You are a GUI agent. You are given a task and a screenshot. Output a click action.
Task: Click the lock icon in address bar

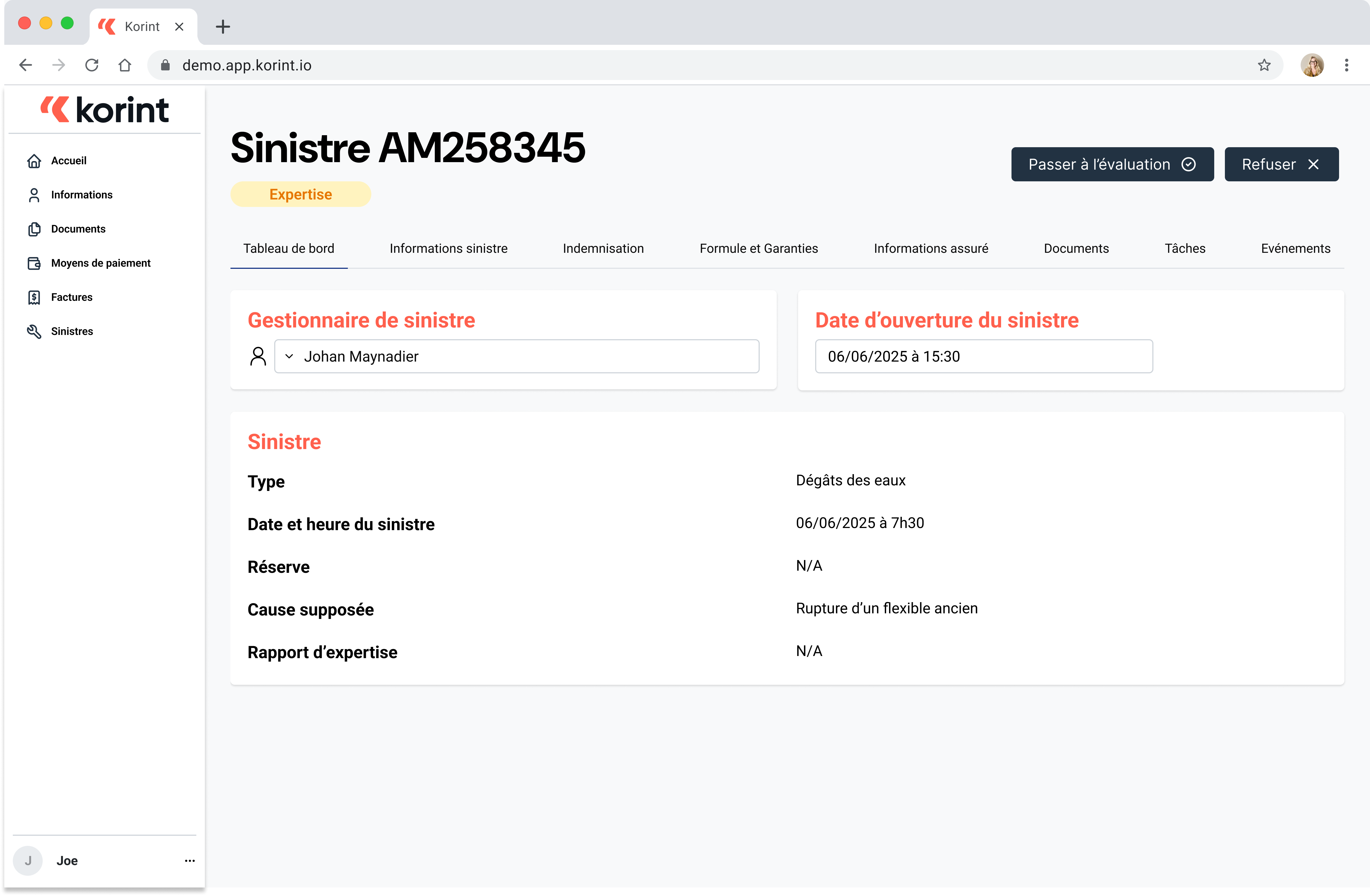[x=165, y=65]
